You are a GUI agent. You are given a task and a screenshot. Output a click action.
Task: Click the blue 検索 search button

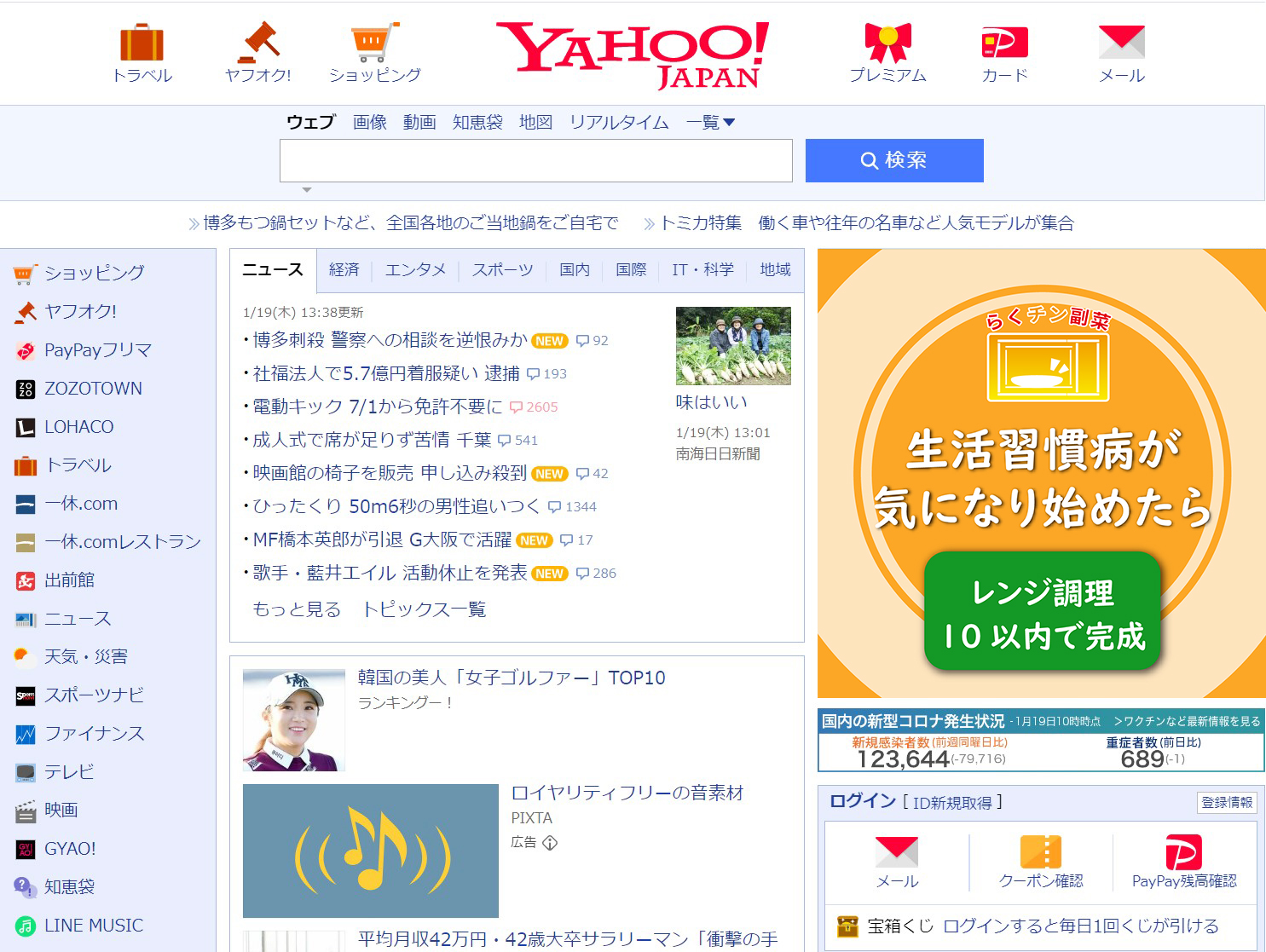pyautogui.click(x=894, y=160)
